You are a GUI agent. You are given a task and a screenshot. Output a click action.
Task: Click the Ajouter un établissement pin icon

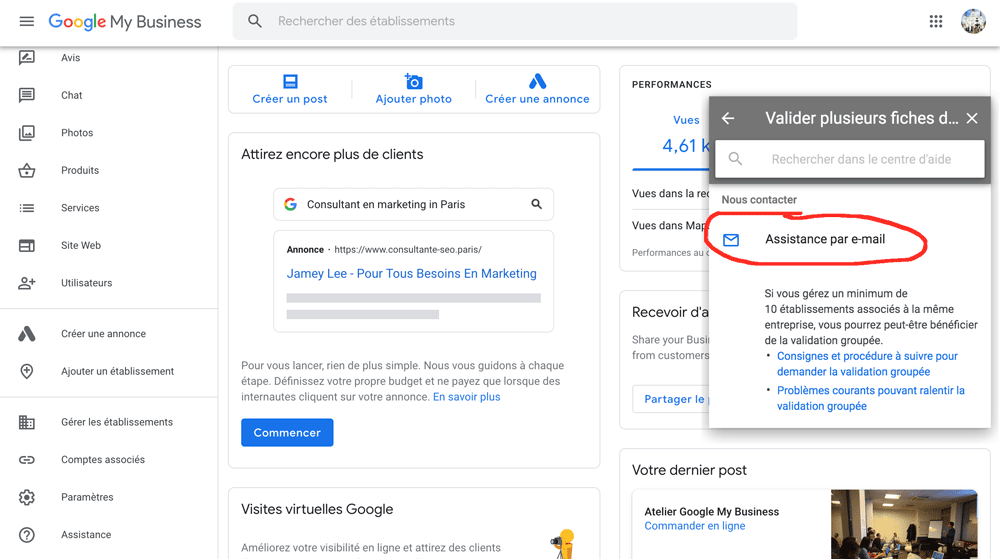[x=27, y=371]
